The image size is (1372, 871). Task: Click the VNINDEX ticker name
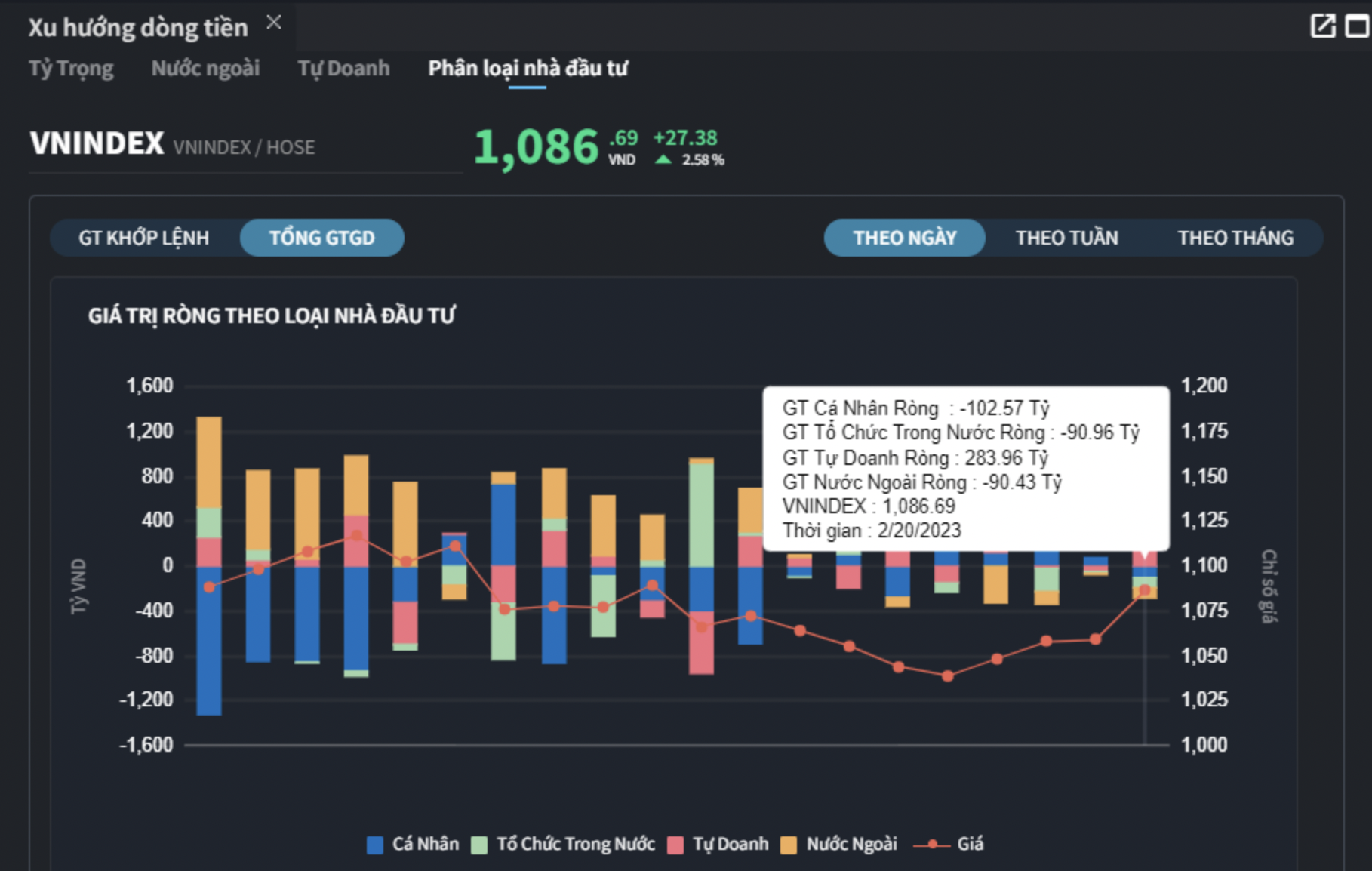tap(97, 143)
